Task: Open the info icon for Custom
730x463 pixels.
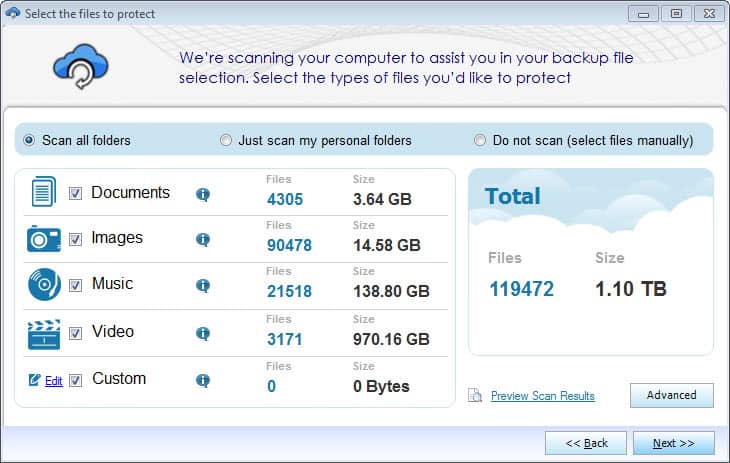Action: 203,380
